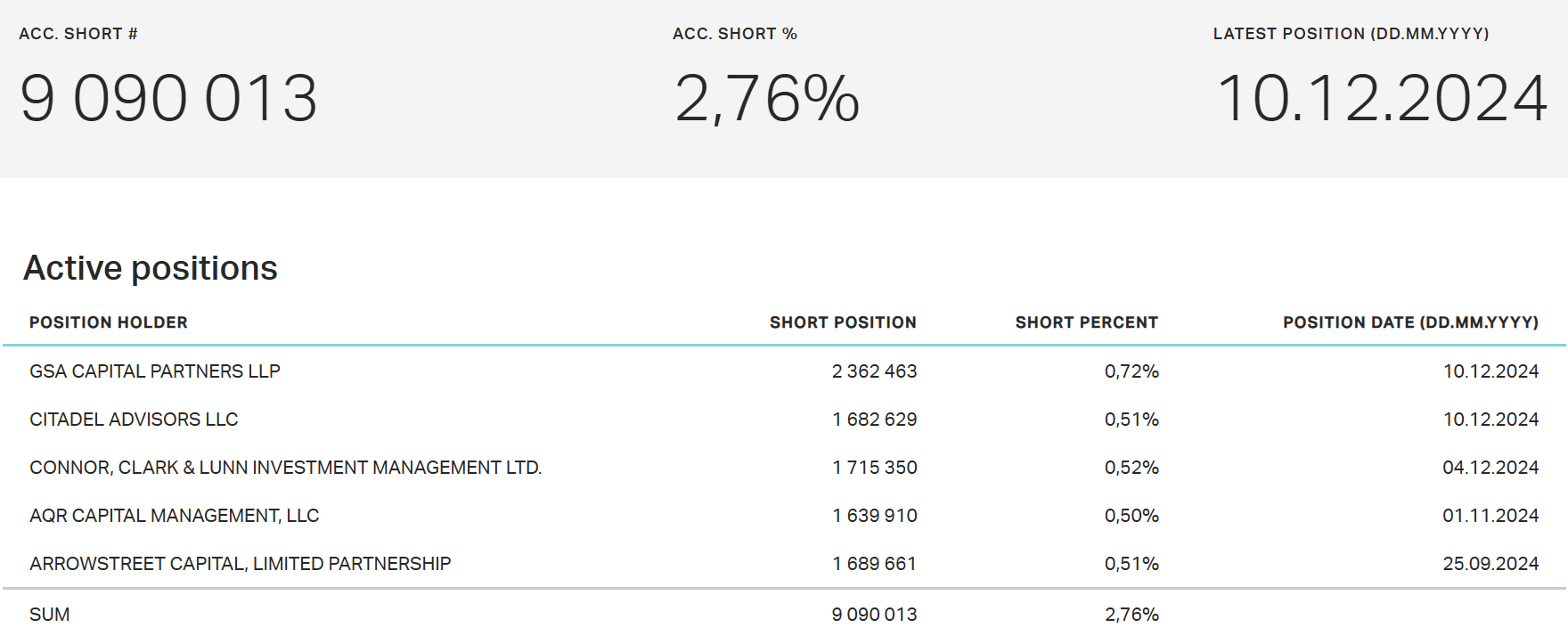Click the Active positions heading
The width and height of the screenshot is (1568, 636).
pos(151,268)
